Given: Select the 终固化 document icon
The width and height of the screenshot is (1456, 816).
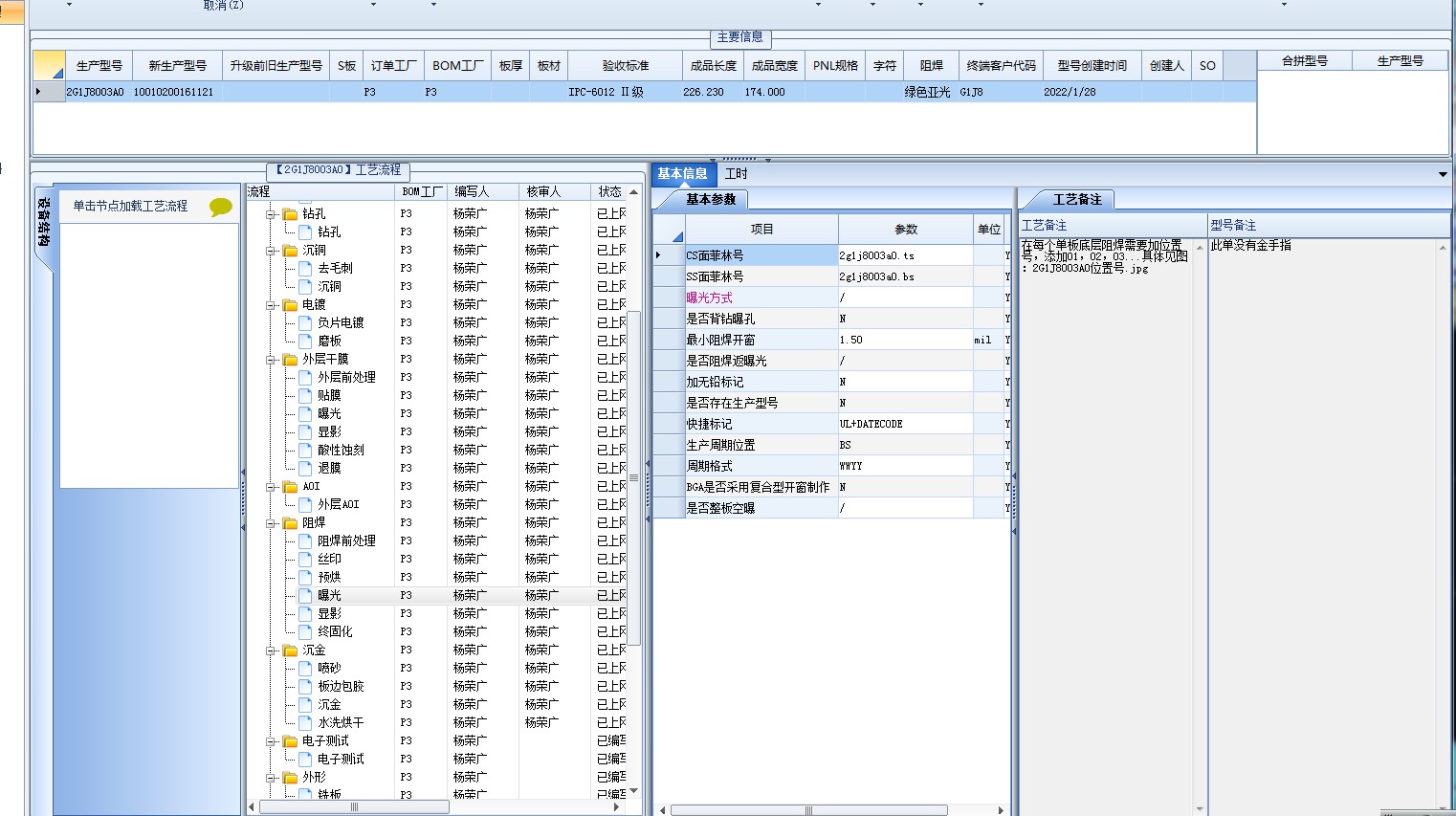Looking at the screenshot, I should click(x=305, y=631).
